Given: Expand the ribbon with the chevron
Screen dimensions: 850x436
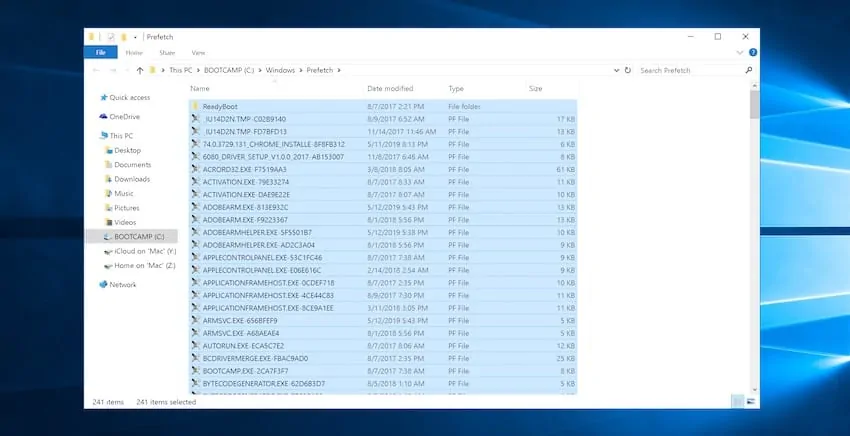Looking at the screenshot, I should point(739,53).
